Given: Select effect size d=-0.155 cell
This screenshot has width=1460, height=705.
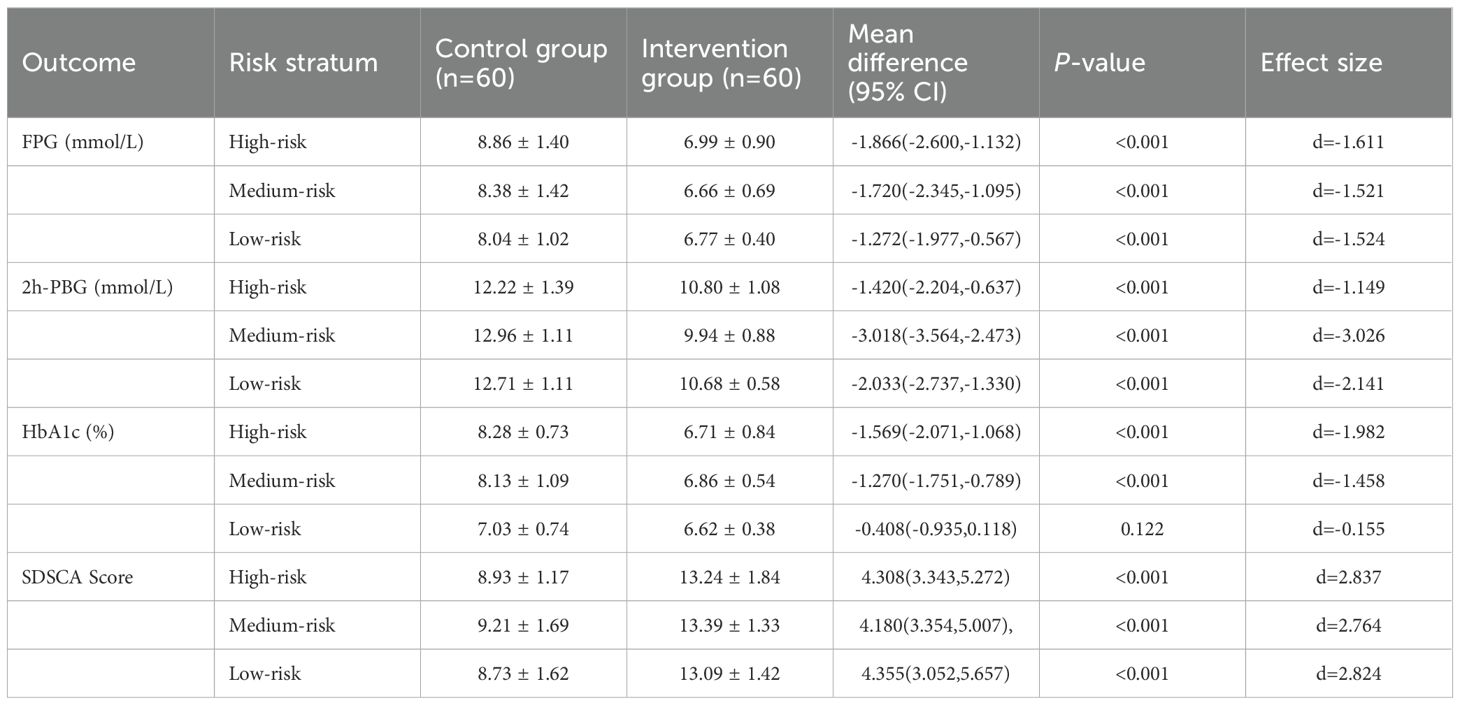Looking at the screenshot, I should (x=1349, y=529).
